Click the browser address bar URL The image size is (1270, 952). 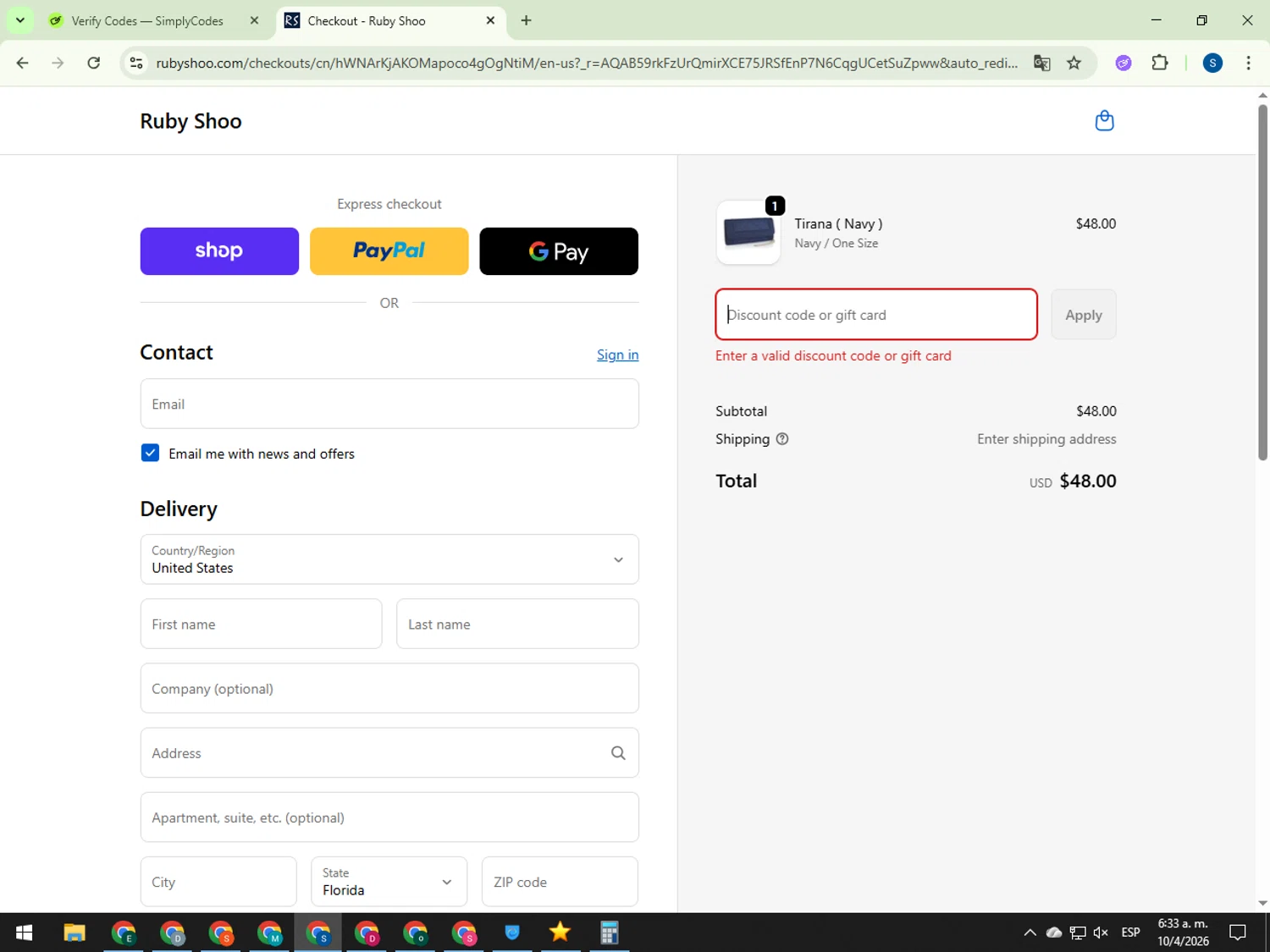587,63
